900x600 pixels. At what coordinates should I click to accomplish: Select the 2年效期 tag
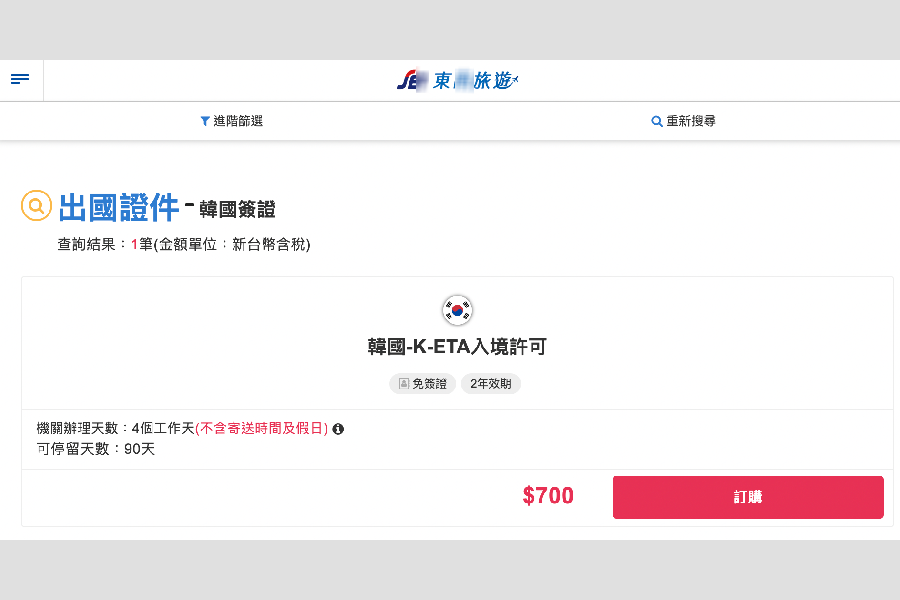490,384
